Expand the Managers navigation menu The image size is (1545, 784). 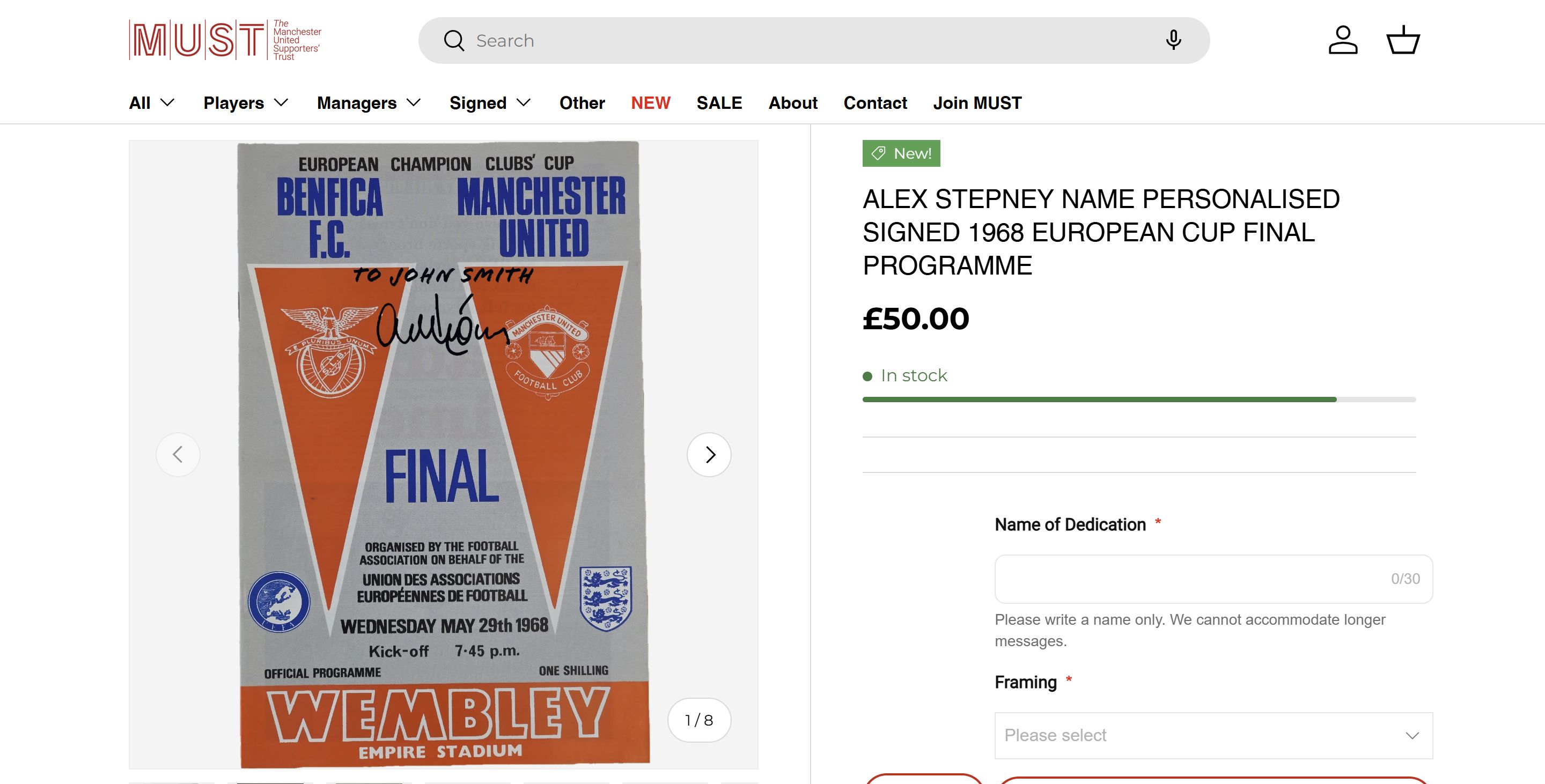click(x=368, y=103)
